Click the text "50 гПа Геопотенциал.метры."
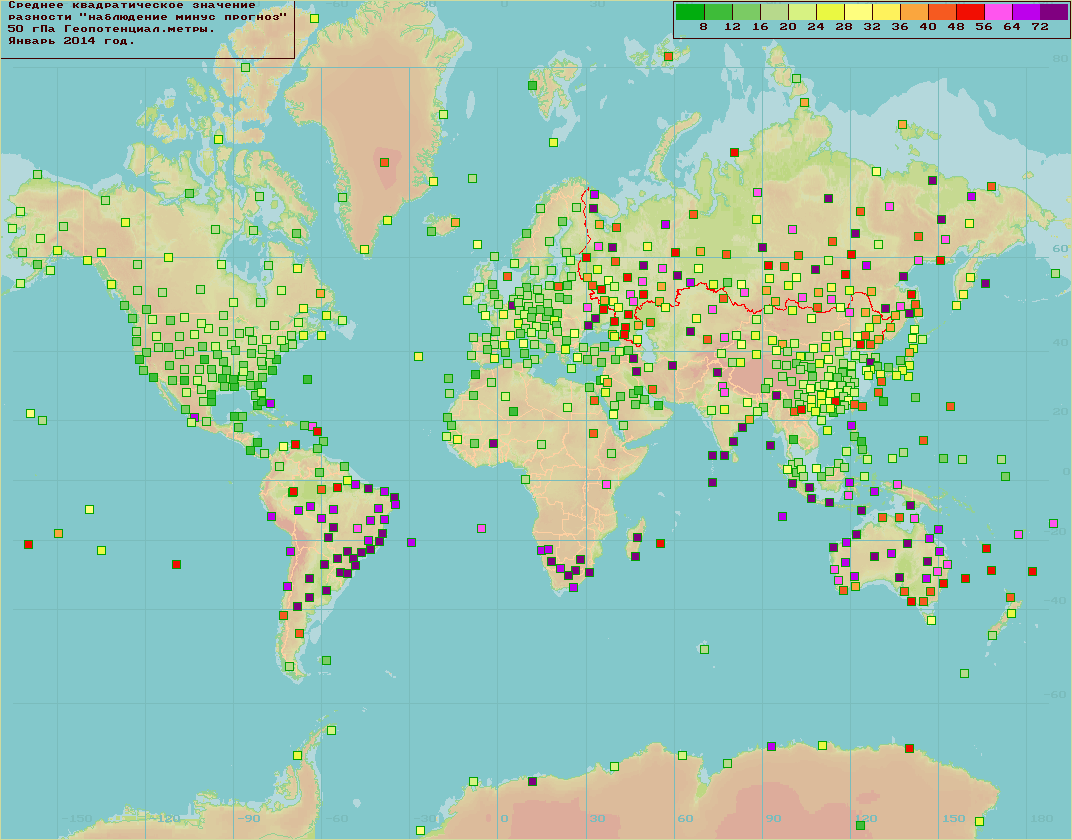Image resolution: width=1072 pixels, height=840 pixels. coord(111,29)
